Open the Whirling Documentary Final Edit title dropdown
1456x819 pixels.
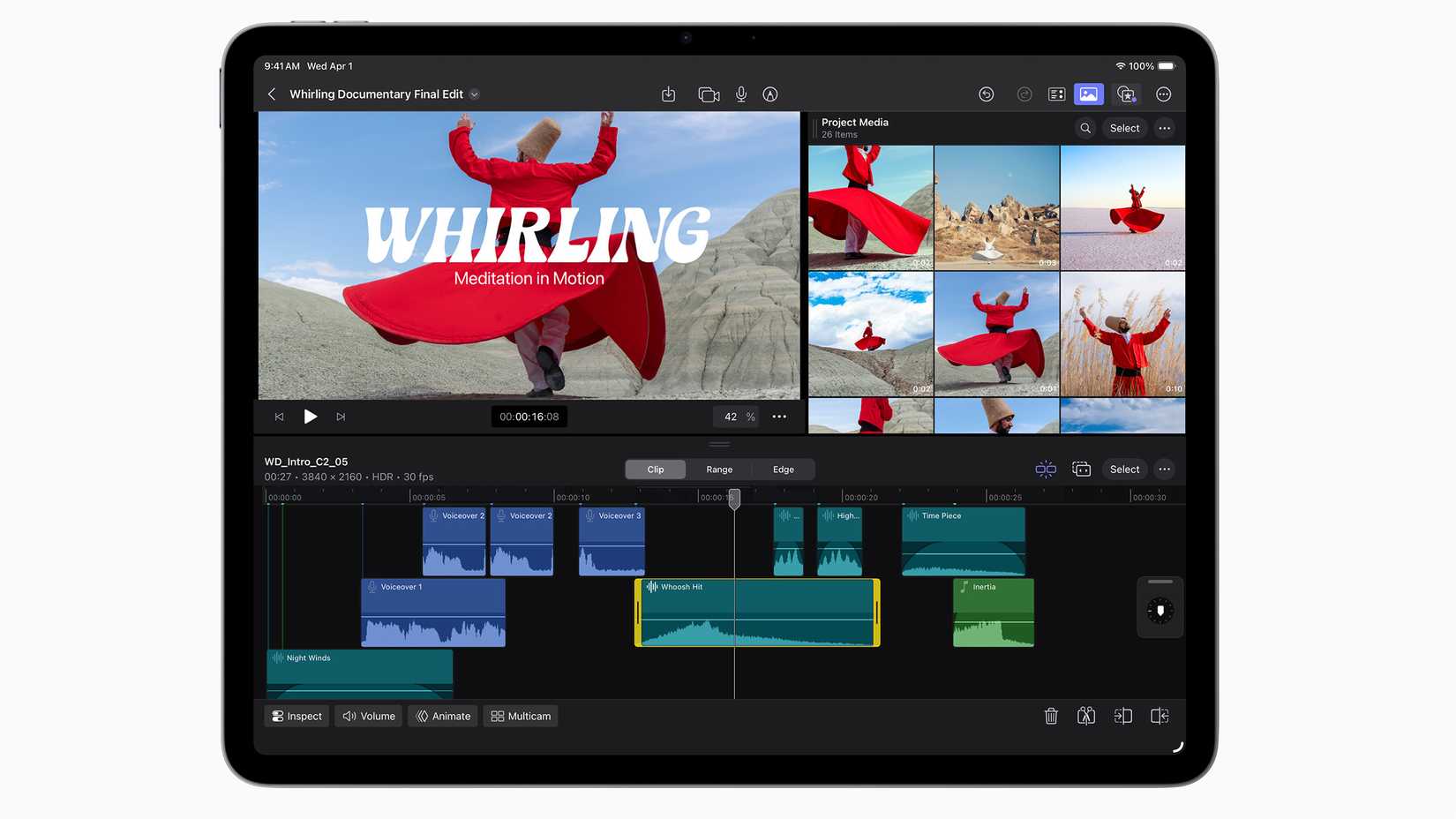[474, 94]
